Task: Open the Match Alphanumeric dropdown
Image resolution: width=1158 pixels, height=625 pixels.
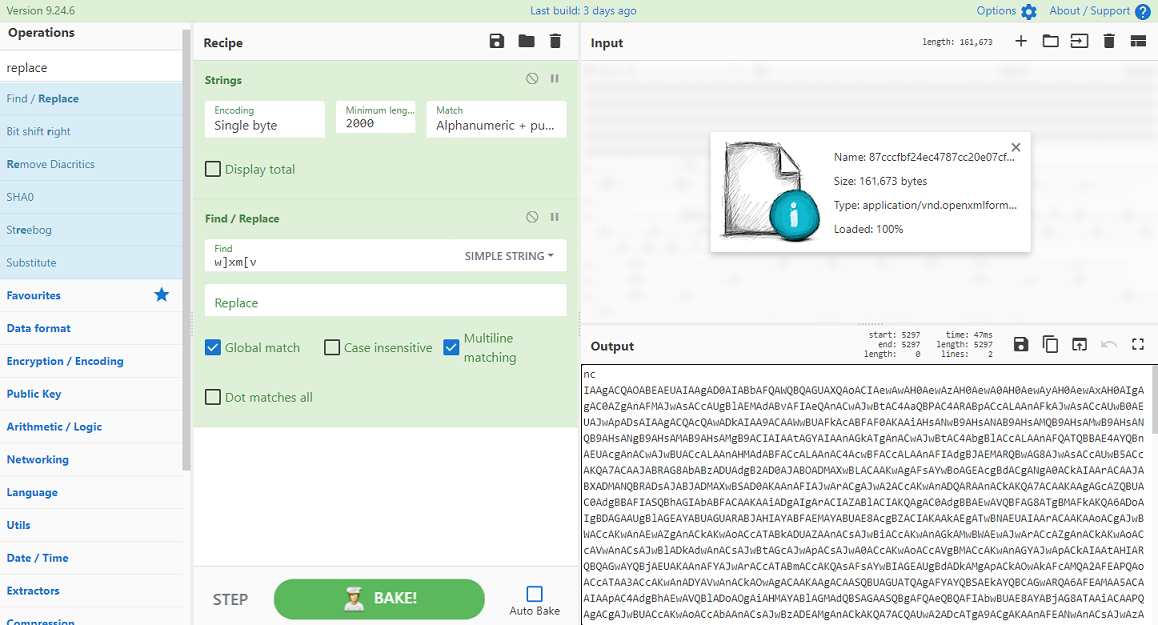Action: 496,119
